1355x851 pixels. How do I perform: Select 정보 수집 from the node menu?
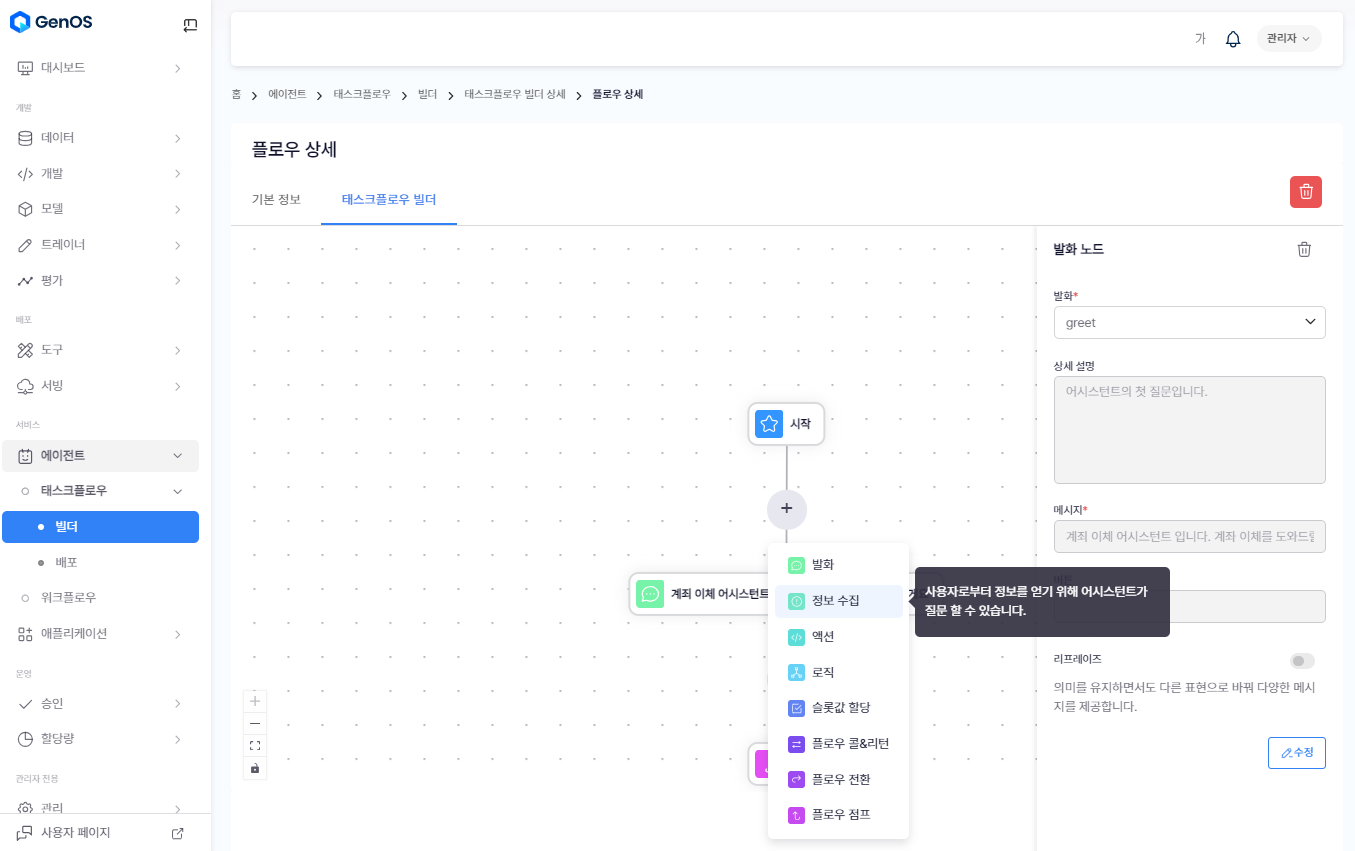click(x=838, y=601)
